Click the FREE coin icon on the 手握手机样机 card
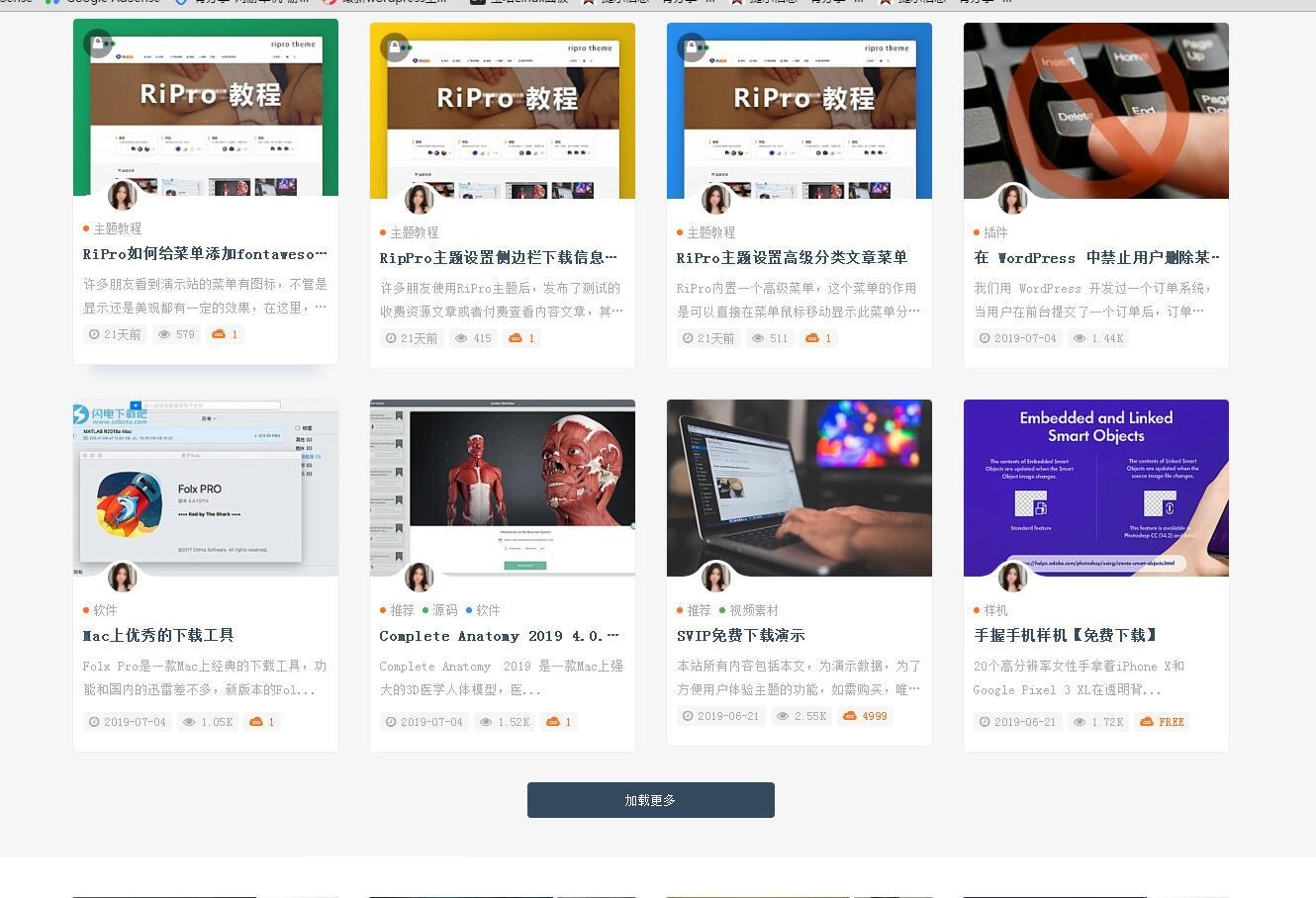 [x=1147, y=722]
